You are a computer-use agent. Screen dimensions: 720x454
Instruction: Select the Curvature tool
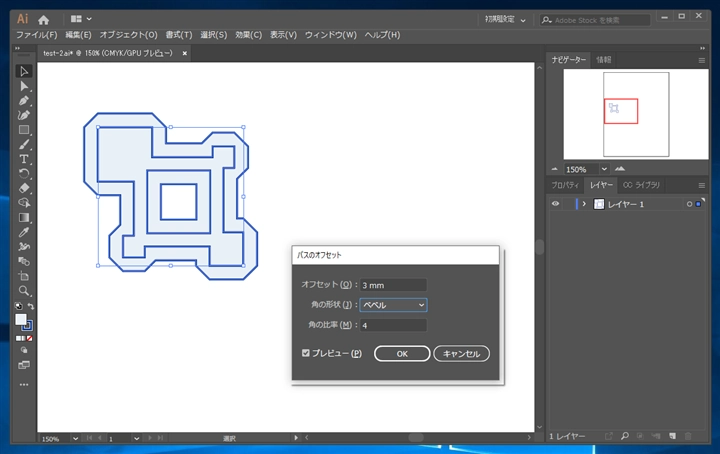point(24,115)
